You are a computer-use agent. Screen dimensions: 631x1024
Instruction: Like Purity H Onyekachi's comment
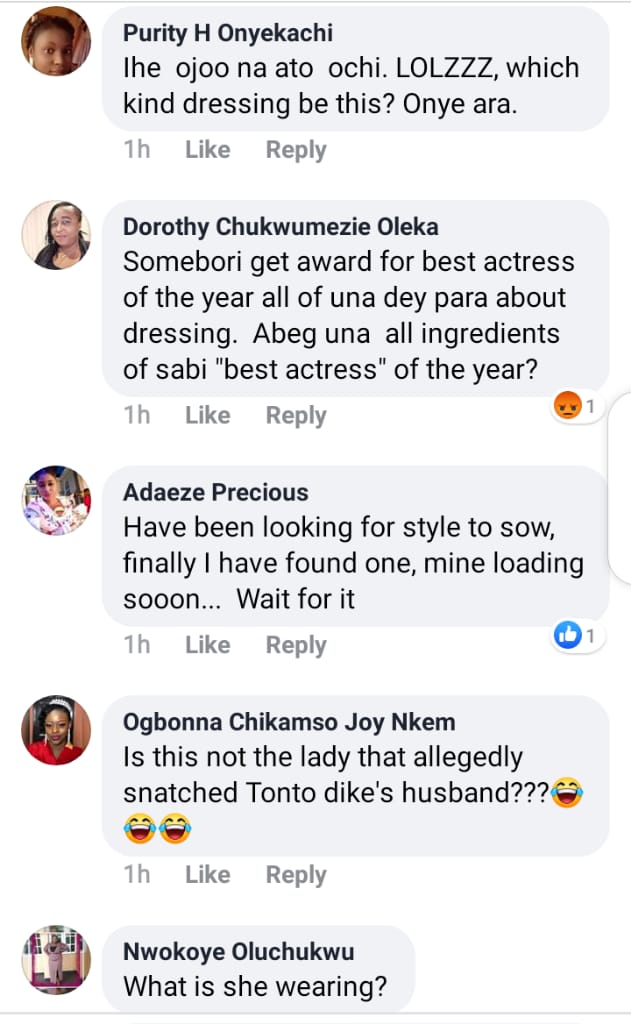(x=207, y=150)
